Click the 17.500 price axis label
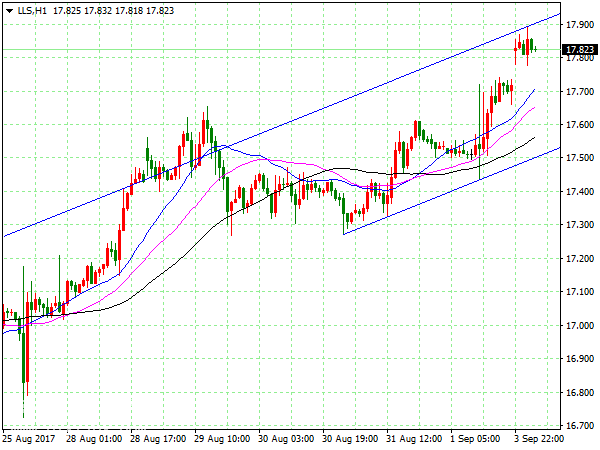Screen dimensions: 600x450 click(580, 158)
